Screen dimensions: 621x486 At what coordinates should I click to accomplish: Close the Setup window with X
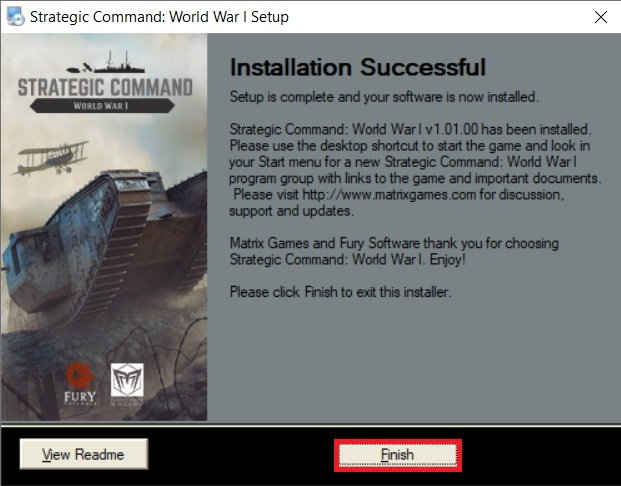tap(600, 17)
